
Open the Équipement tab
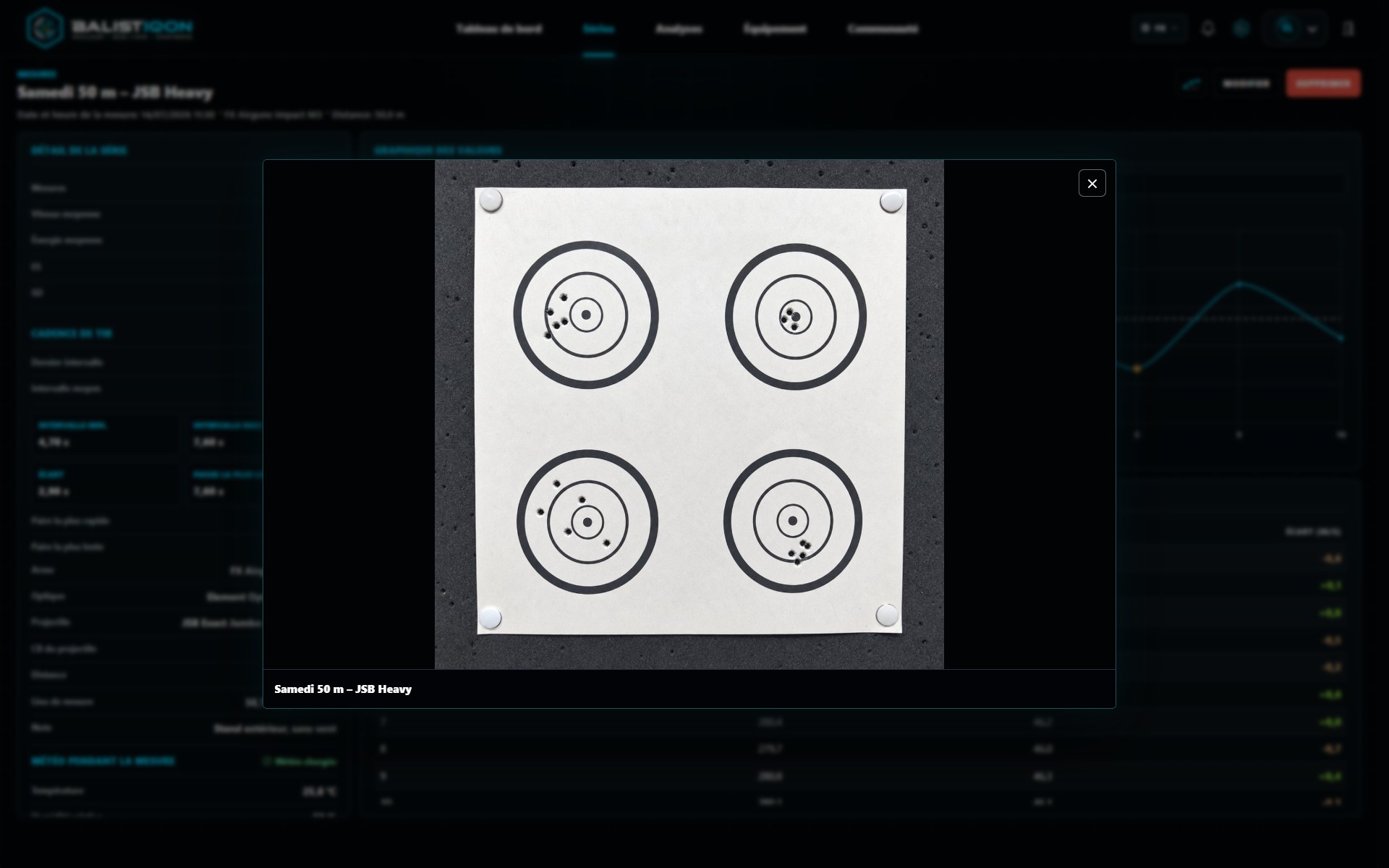pos(775,29)
